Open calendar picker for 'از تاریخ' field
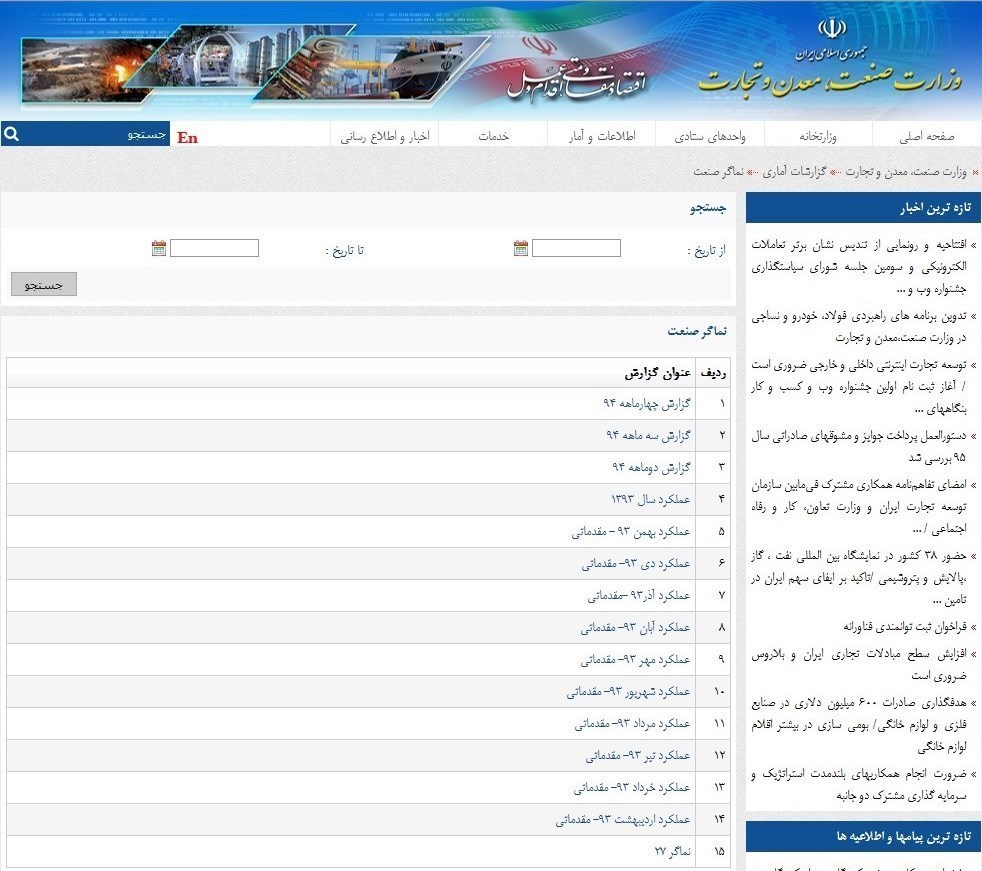This screenshot has height=871, width=982. coord(520,248)
